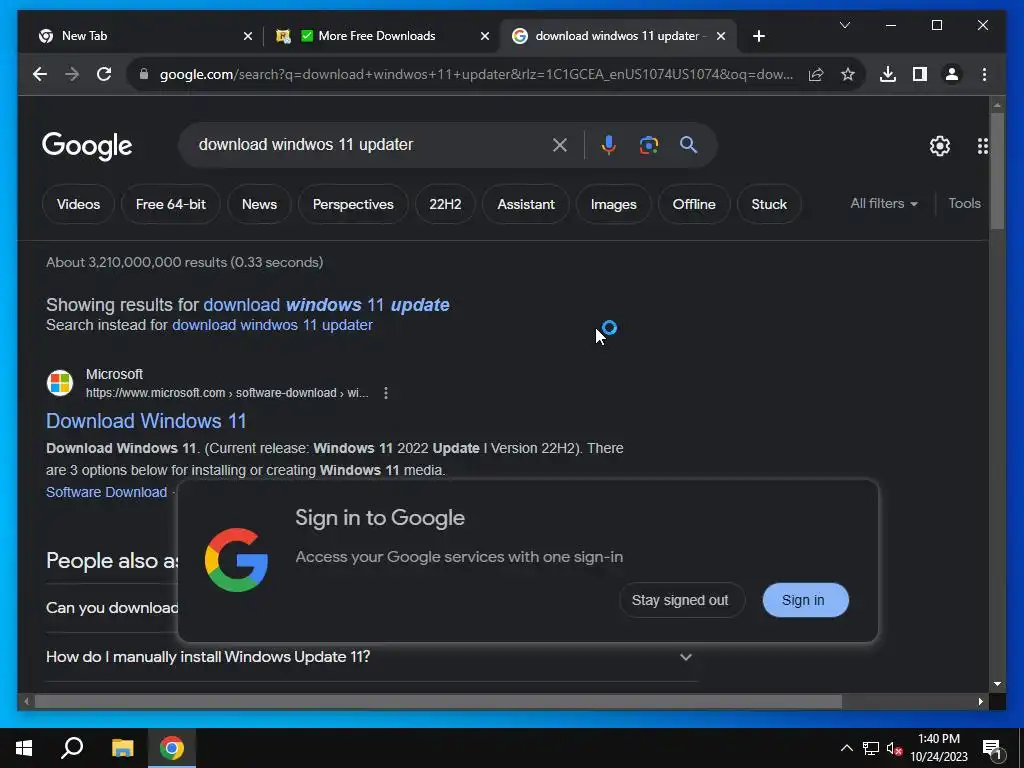Open Windows taskbar search
This screenshot has height=768, width=1024.
(x=72, y=748)
